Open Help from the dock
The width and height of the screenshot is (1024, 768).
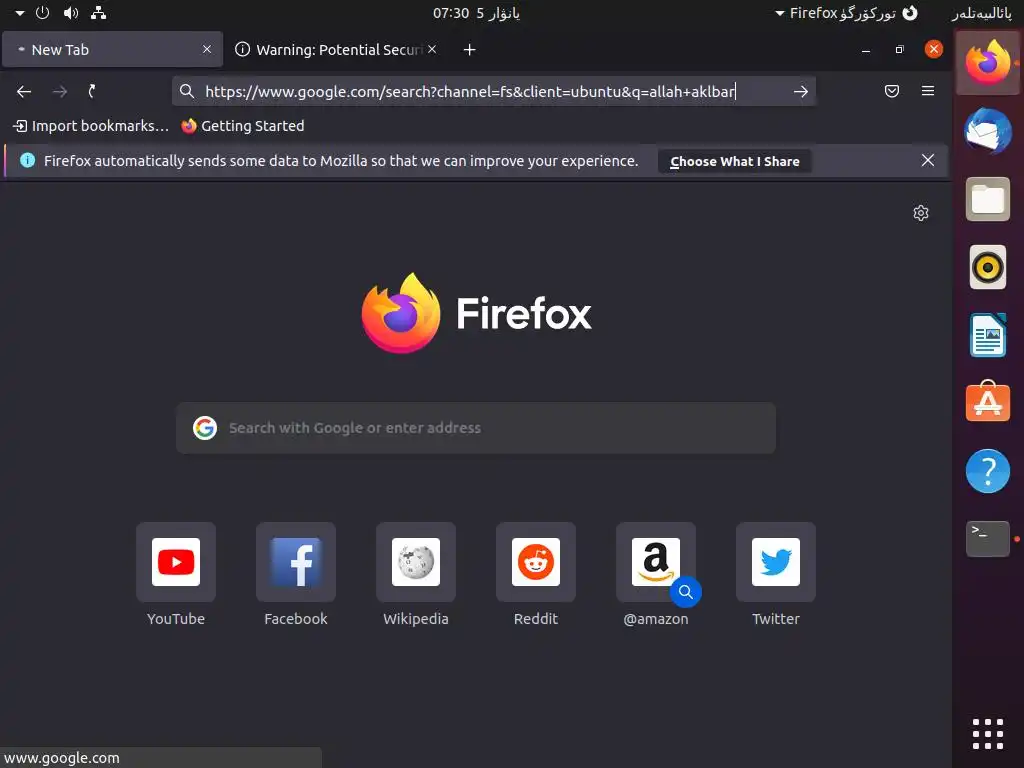point(987,471)
